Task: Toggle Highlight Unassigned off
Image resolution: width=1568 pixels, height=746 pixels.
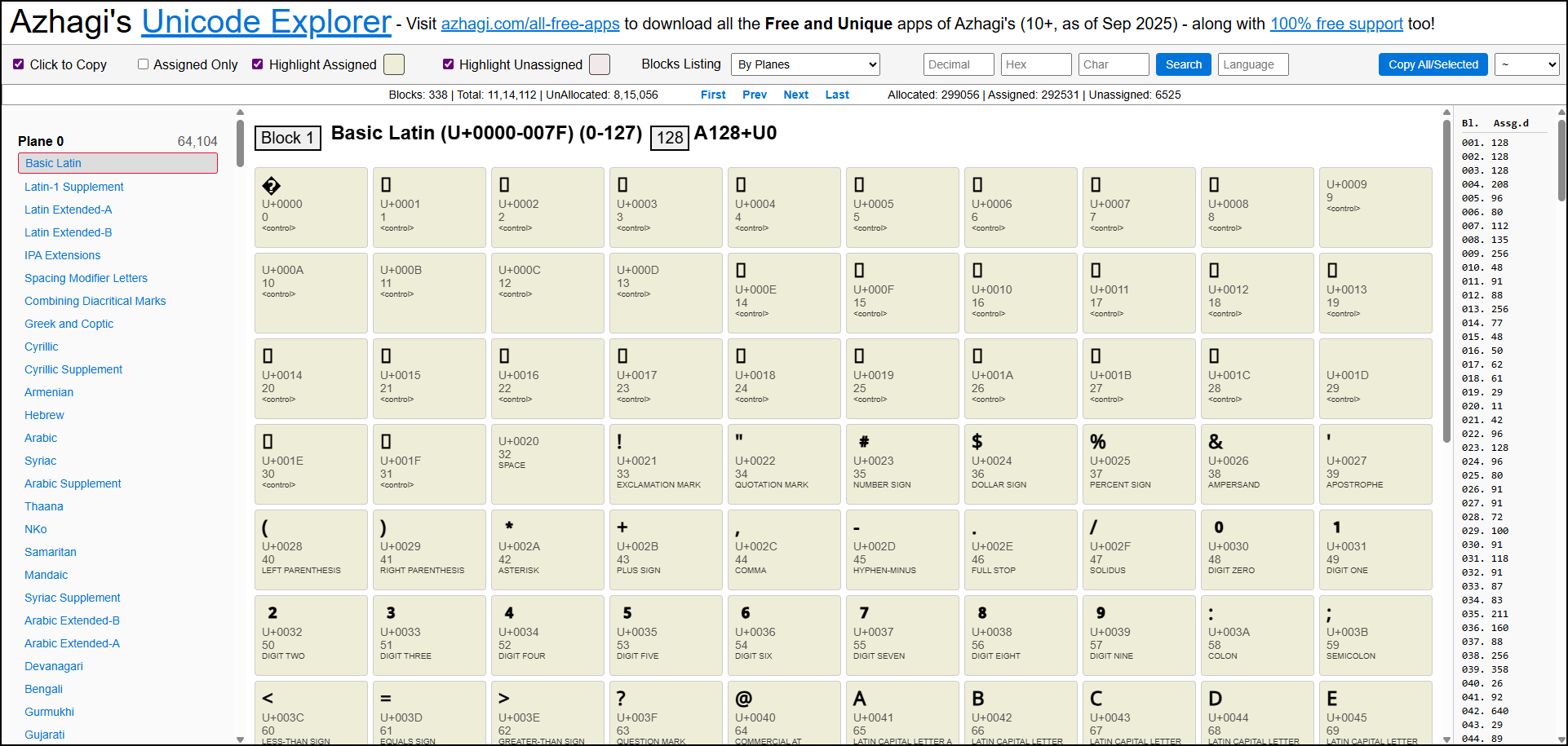Action: click(x=448, y=64)
